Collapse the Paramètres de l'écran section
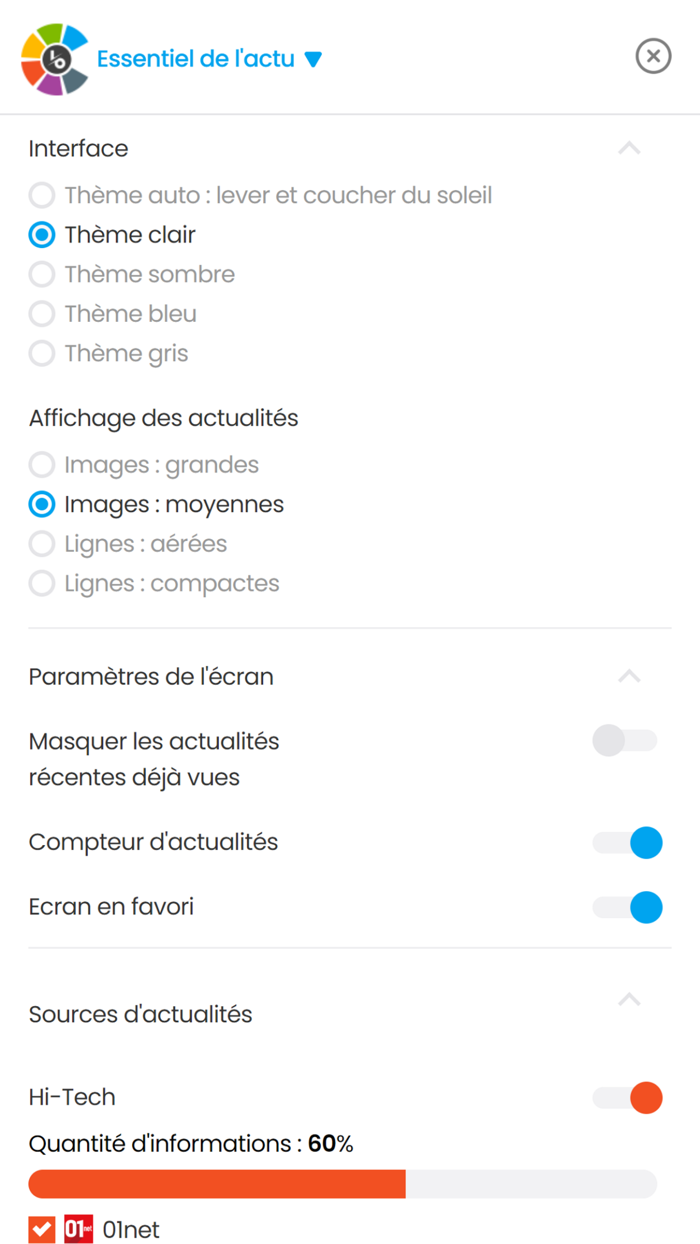The height and width of the screenshot is (1244, 700). click(629, 677)
